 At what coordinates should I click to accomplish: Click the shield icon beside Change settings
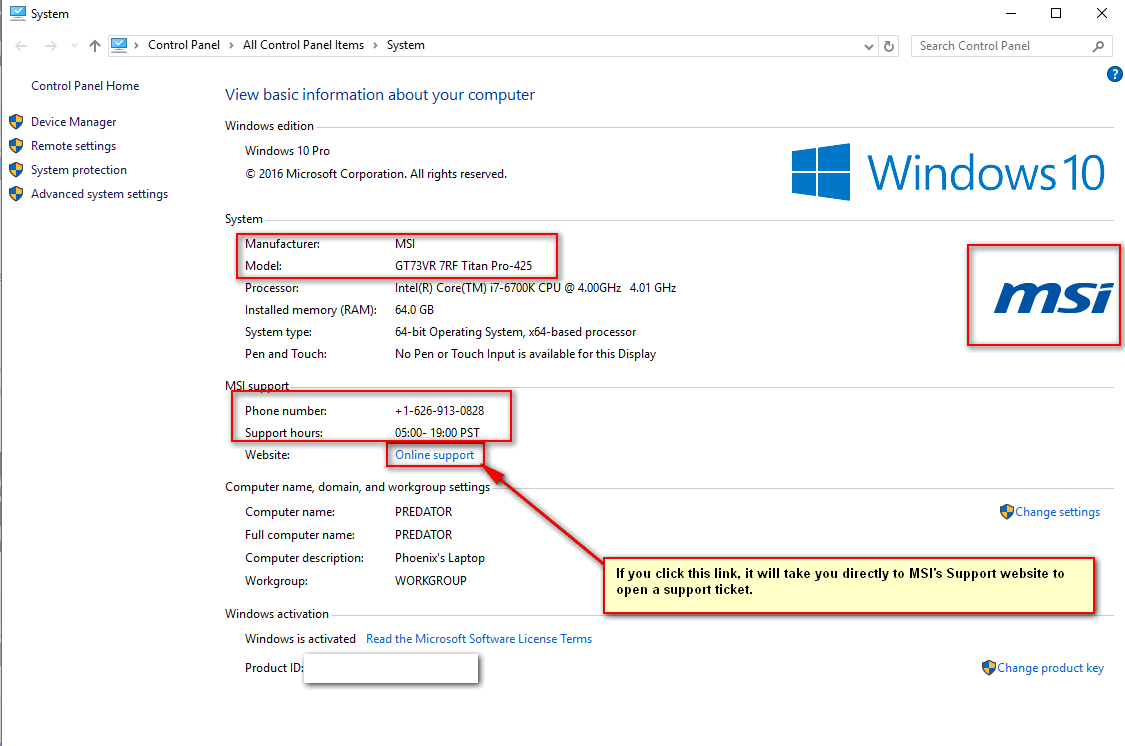tap(1007, 511)
